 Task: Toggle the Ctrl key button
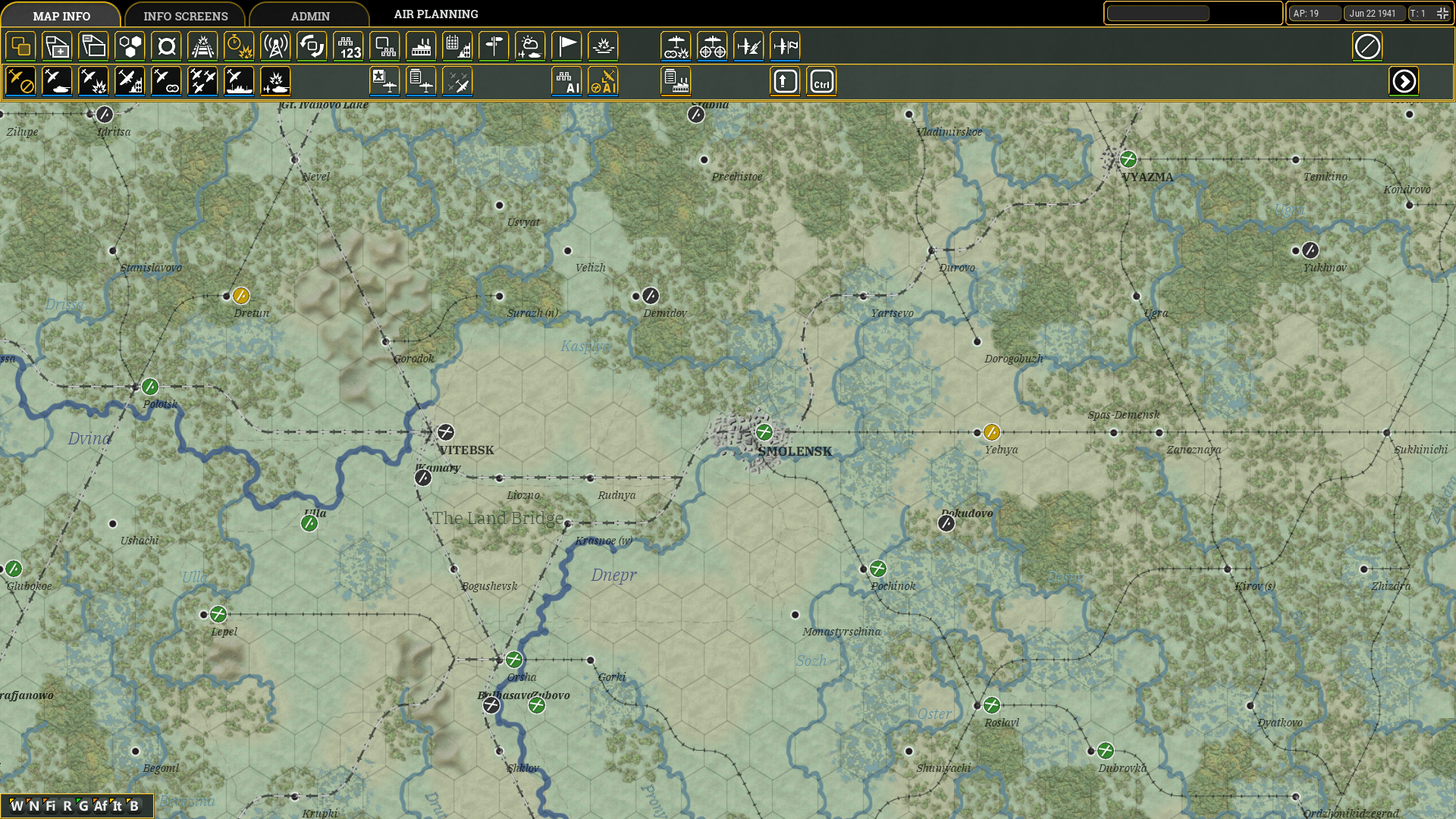821,81
